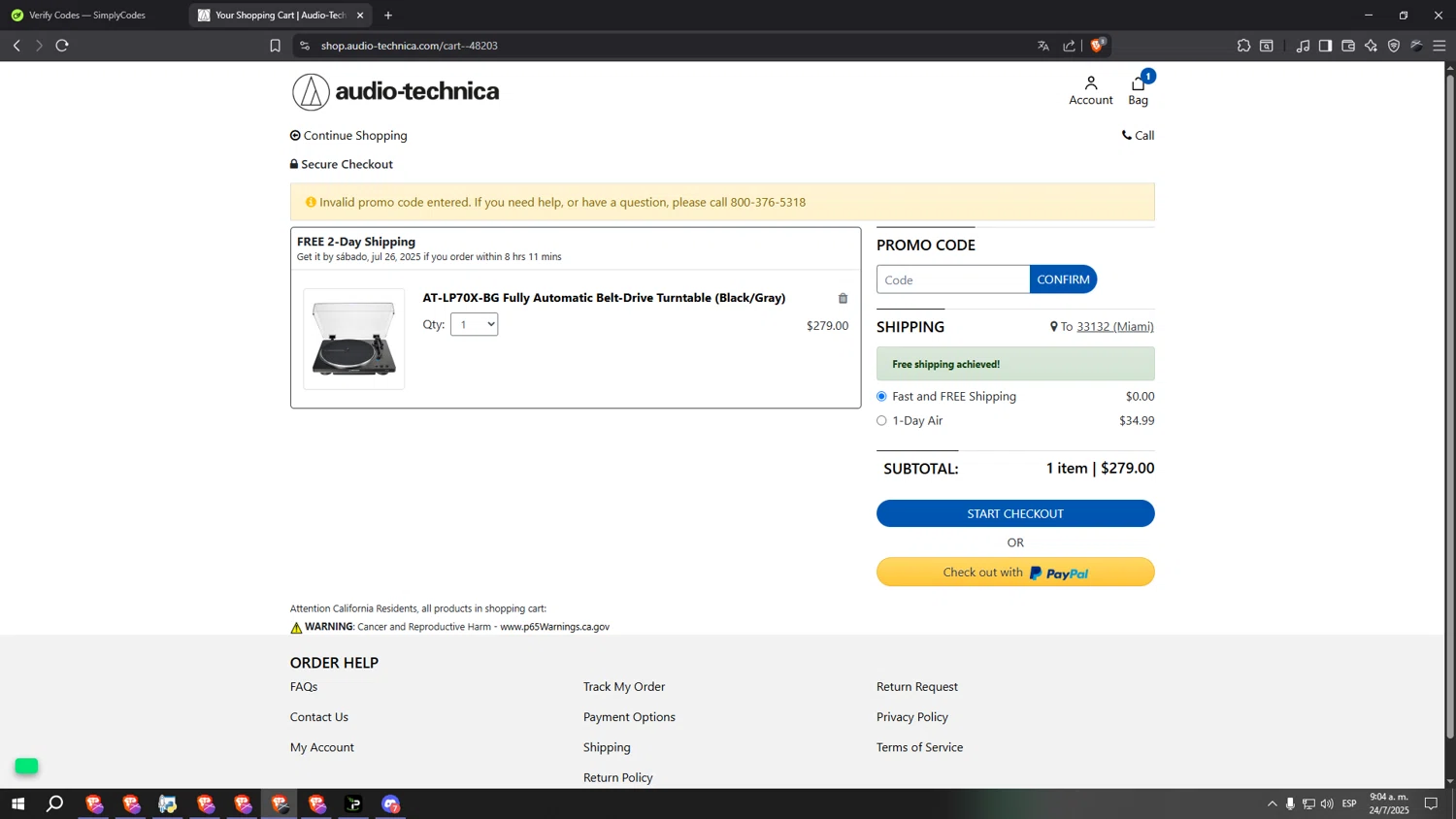Viewport: 1456px width, 819px height.
Task: Bookmark this page icon
Action: [275, 46]
